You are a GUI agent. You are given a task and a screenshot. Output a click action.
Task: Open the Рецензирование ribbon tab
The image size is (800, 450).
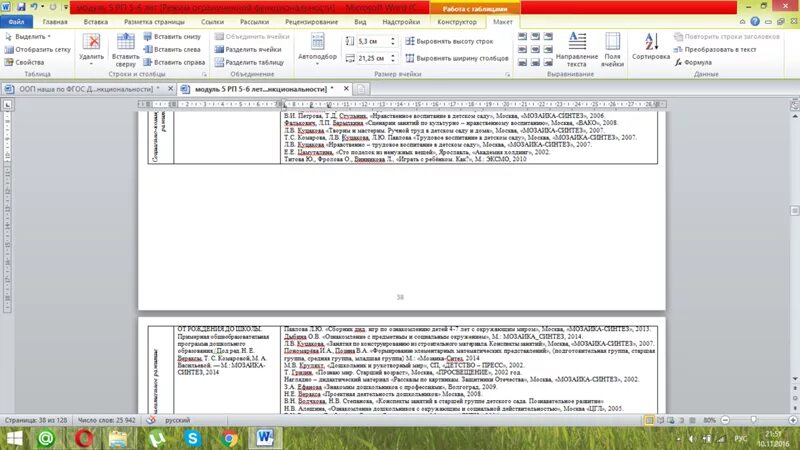pos(311,22)
